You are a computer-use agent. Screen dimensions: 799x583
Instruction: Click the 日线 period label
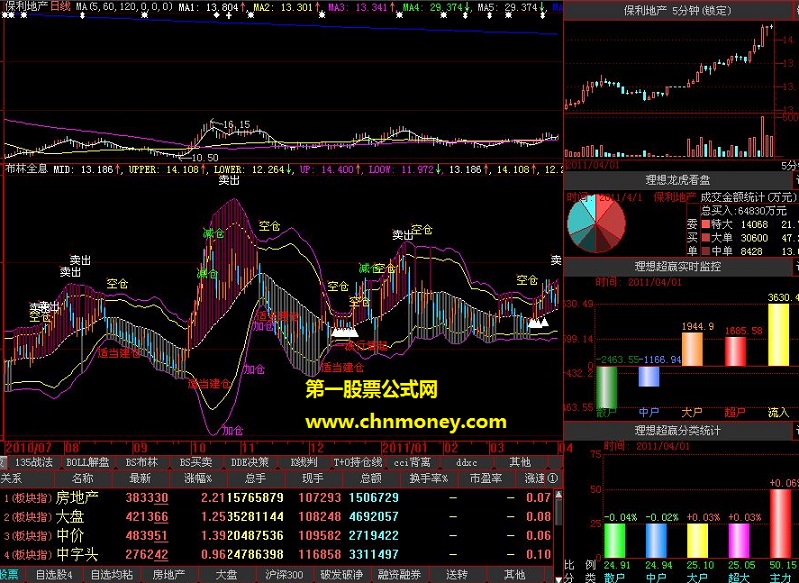point(60,7)
